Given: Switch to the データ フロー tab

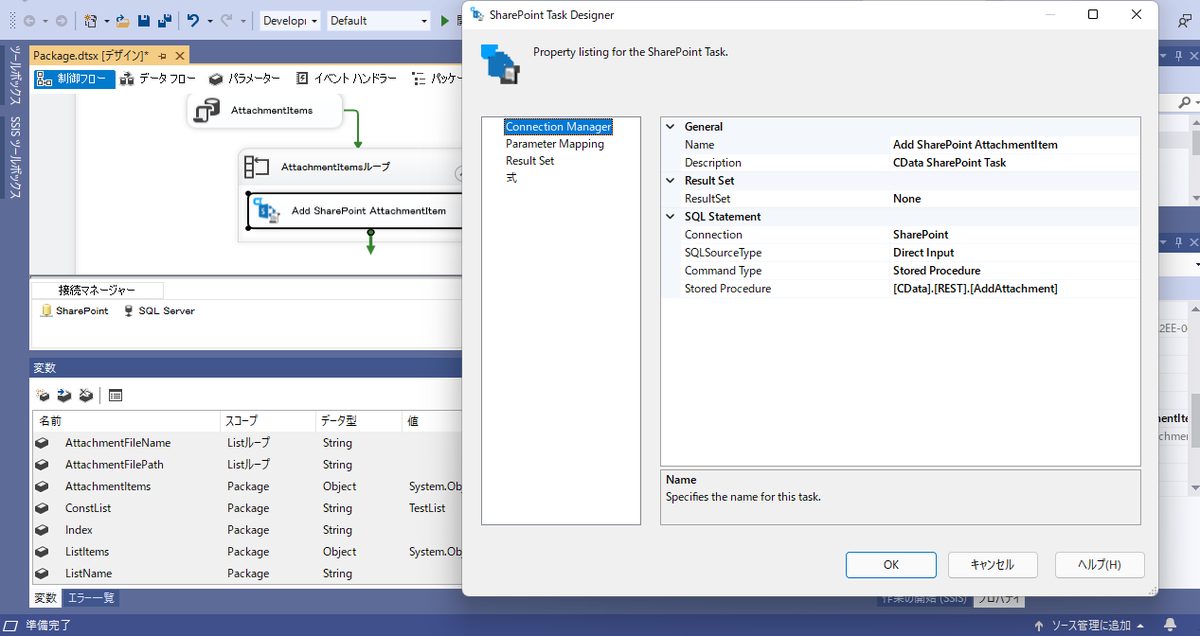Looking at the screenshot, I should tap(157, 79).
